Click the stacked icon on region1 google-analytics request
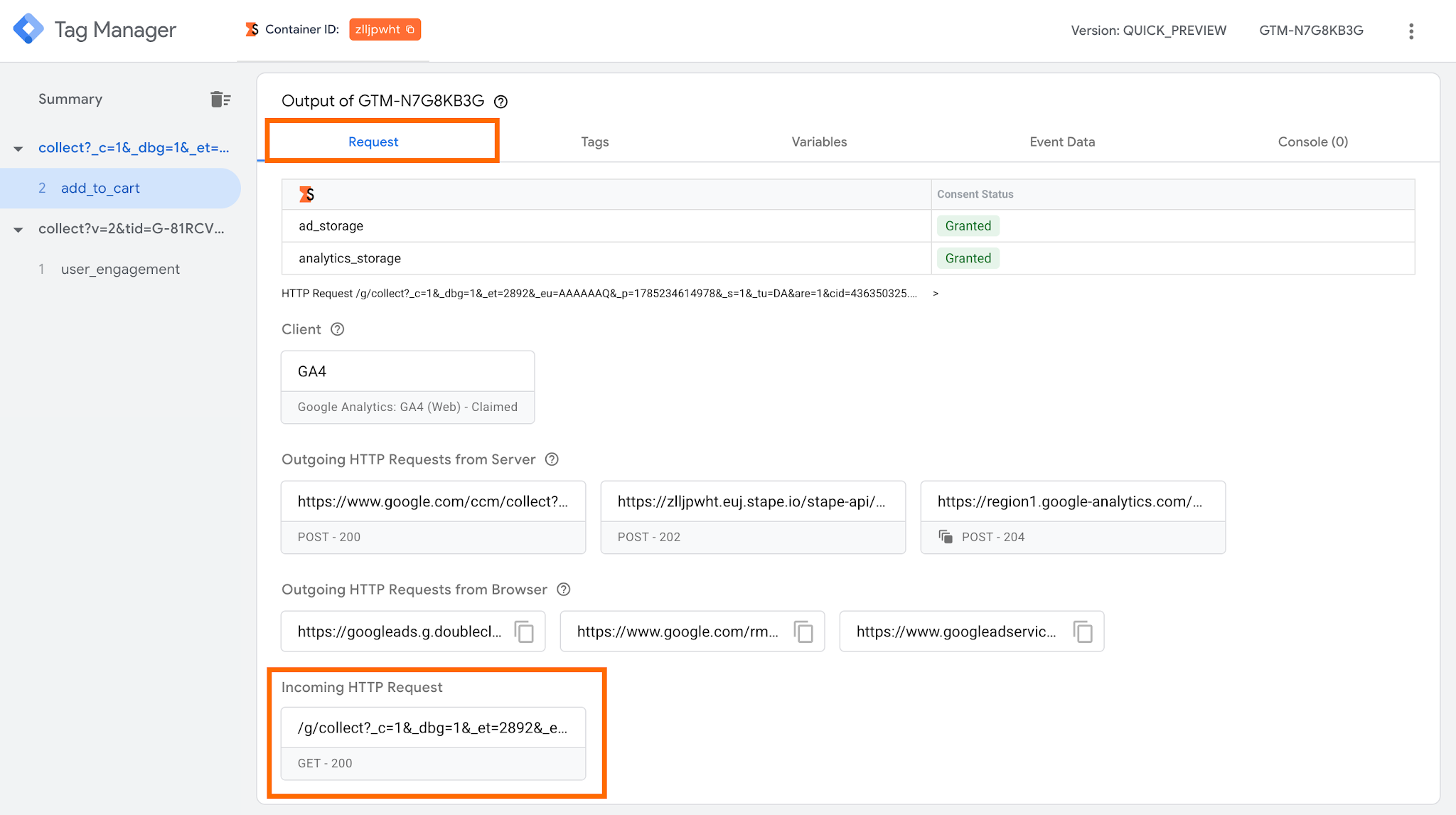This screenshot has width=1456, height=815. click(946, 537)
